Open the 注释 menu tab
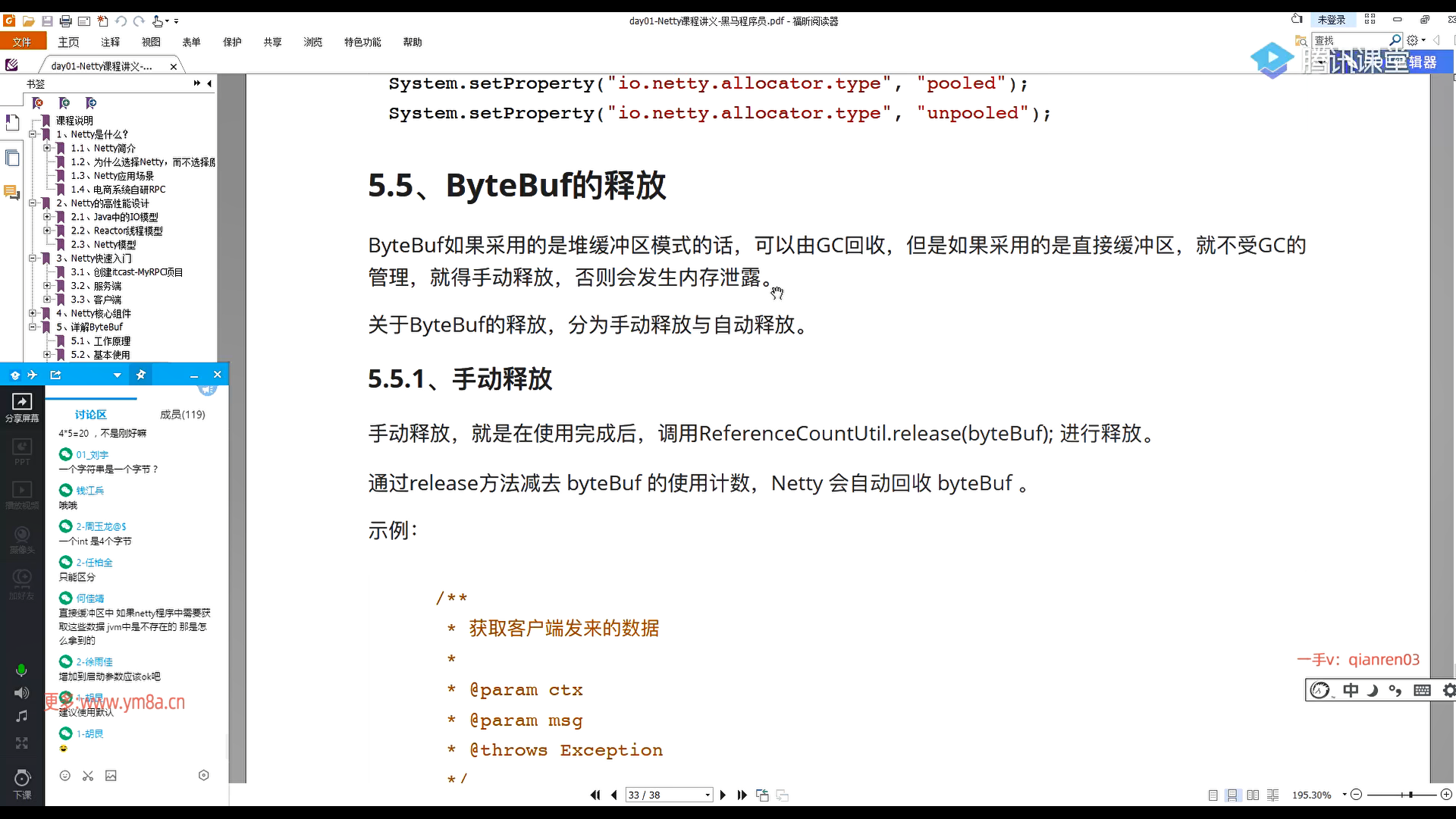 [111, 42]
